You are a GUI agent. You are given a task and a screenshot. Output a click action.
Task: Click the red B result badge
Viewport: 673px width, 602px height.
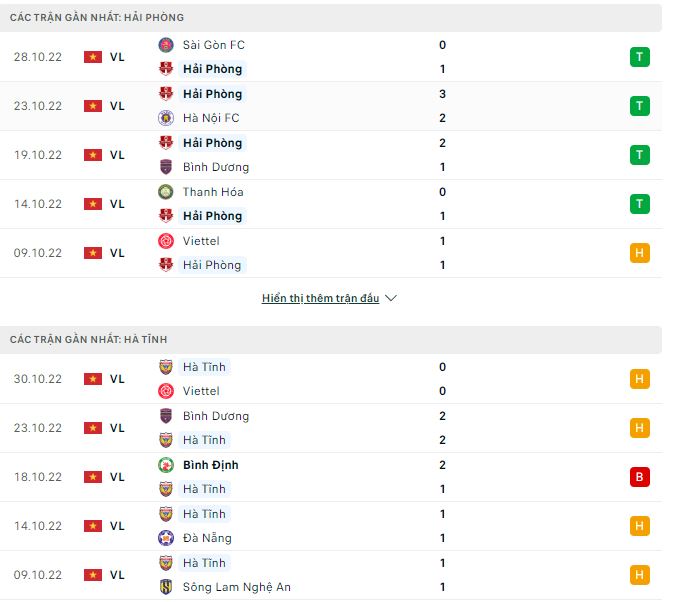click(640, 477)
